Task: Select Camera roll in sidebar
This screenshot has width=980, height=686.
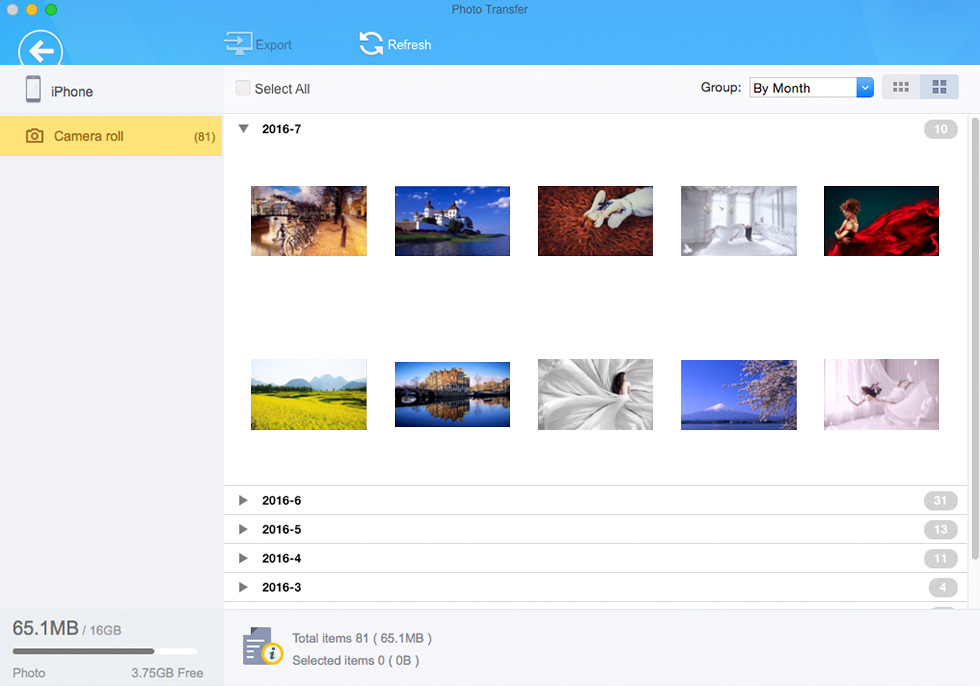Action: point(111,136)
